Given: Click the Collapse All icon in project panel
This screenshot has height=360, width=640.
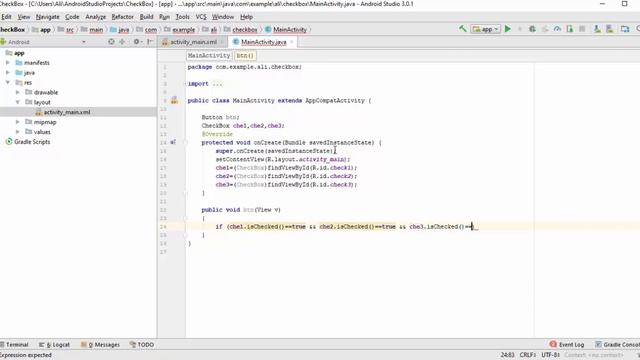Looking at the screenshot, I should click(x=122, y=42).
